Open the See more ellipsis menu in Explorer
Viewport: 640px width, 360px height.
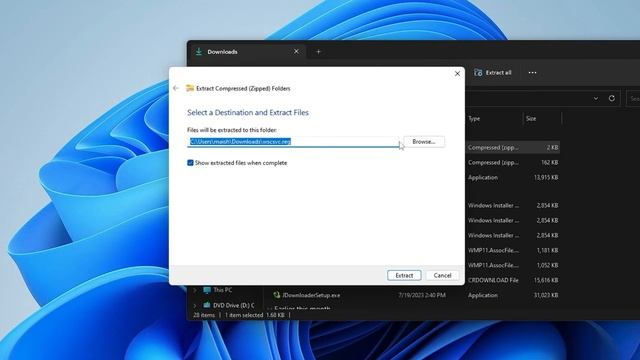pos(532,73)
